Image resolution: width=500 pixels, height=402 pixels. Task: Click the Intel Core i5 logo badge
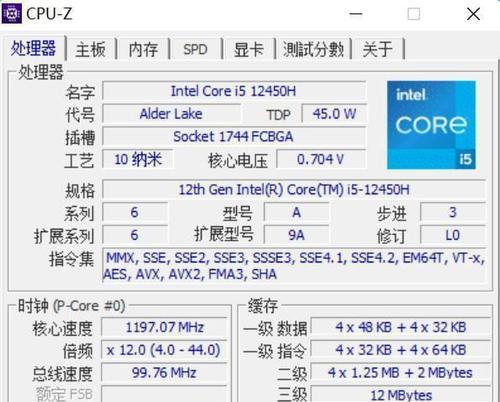pyautogui.click(x=431, y=125)
